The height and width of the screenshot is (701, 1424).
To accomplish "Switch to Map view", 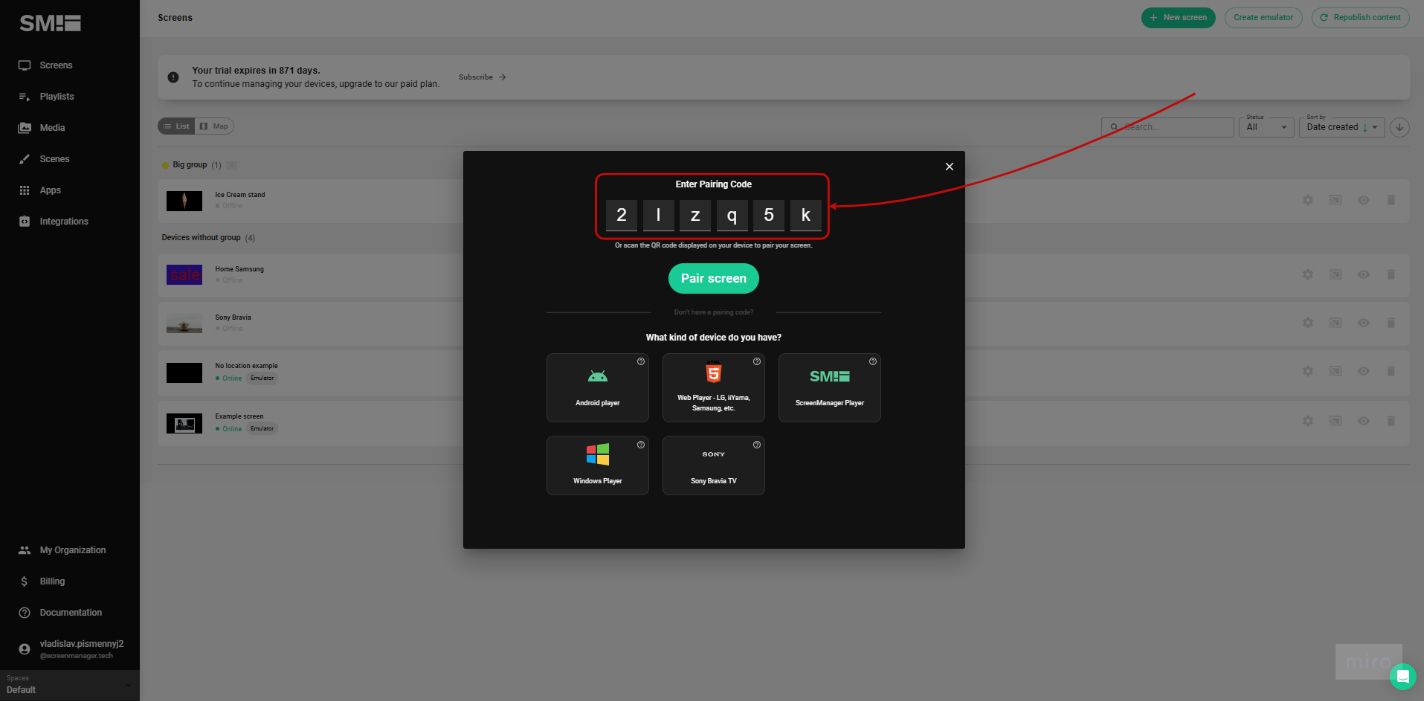I will click(214, 126).
